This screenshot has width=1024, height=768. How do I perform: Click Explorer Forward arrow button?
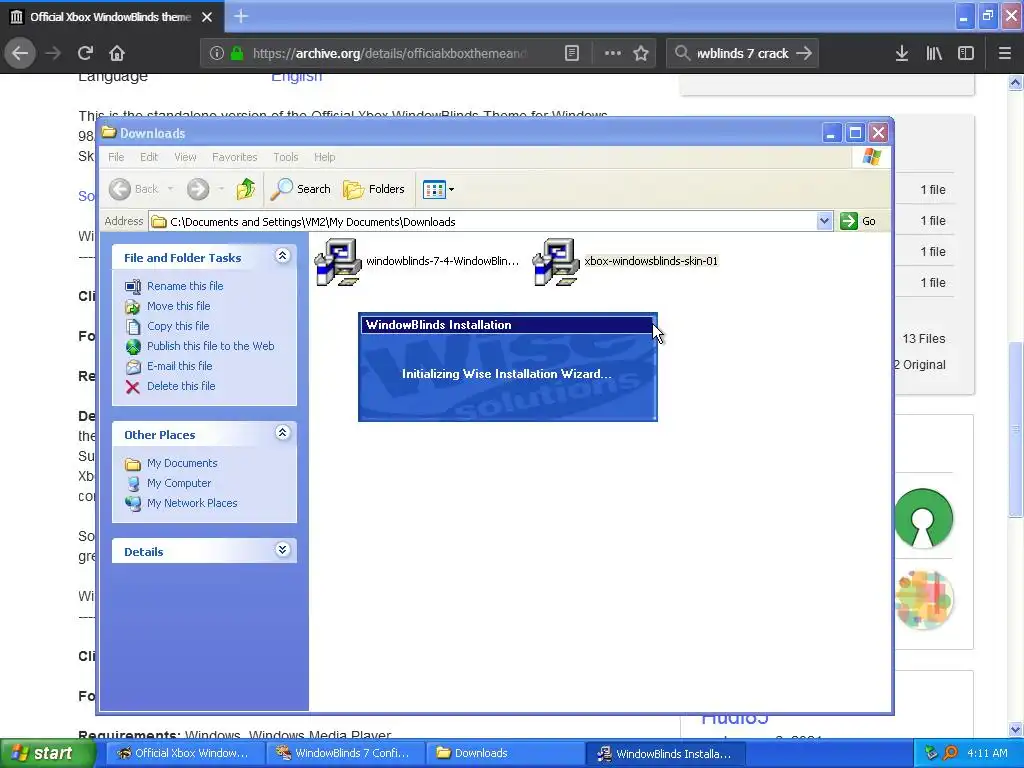[198, 189]
